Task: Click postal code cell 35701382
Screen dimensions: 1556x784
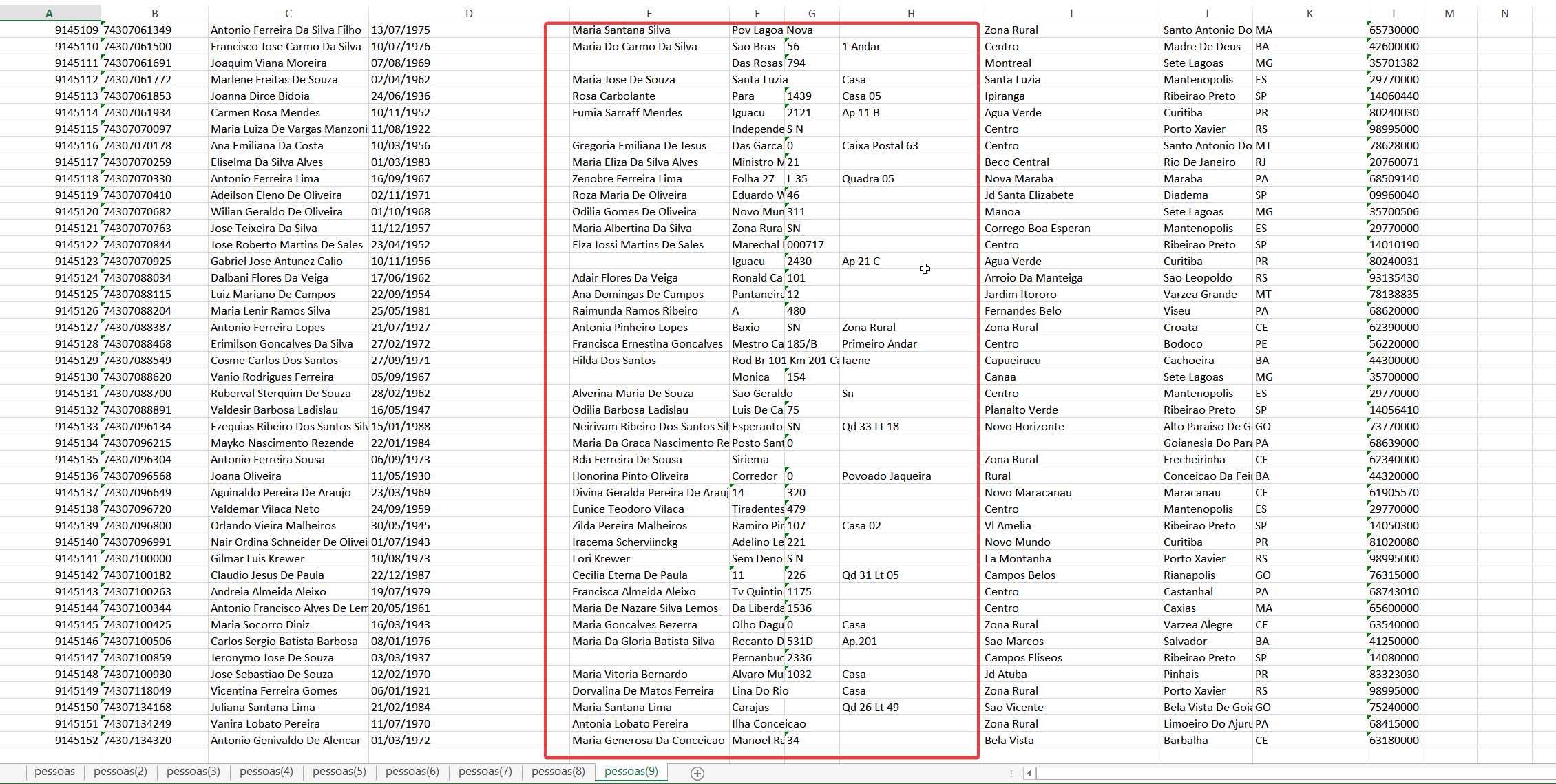Action: coord(1394,63)
